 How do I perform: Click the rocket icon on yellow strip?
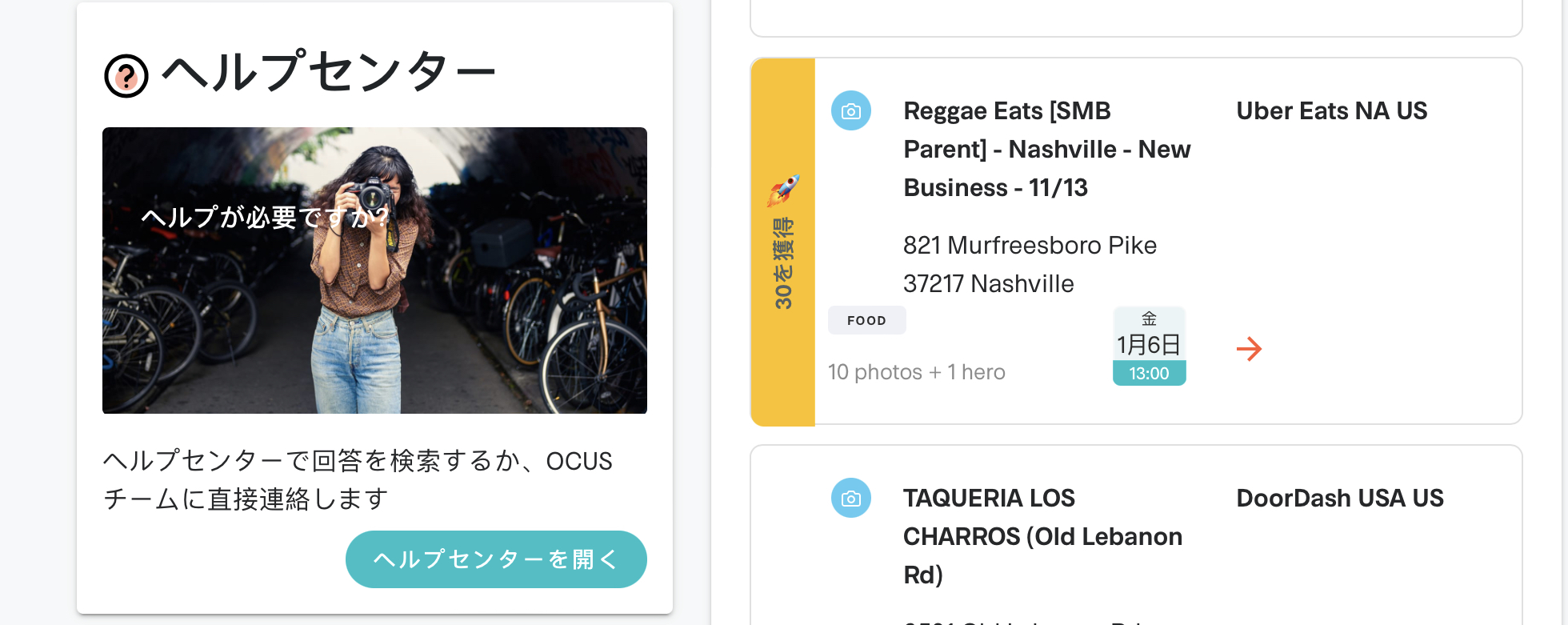pos(784,190)
